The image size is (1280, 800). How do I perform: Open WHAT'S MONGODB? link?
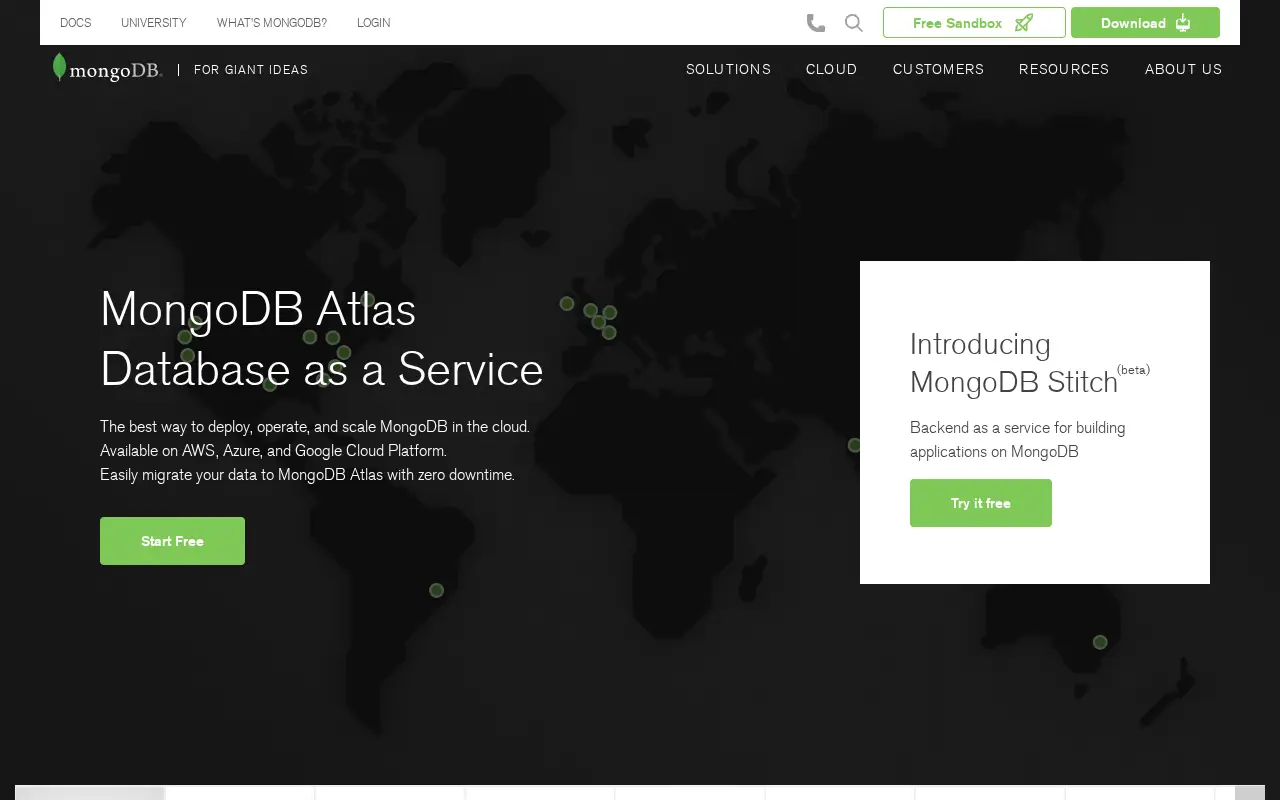point(272,23)
